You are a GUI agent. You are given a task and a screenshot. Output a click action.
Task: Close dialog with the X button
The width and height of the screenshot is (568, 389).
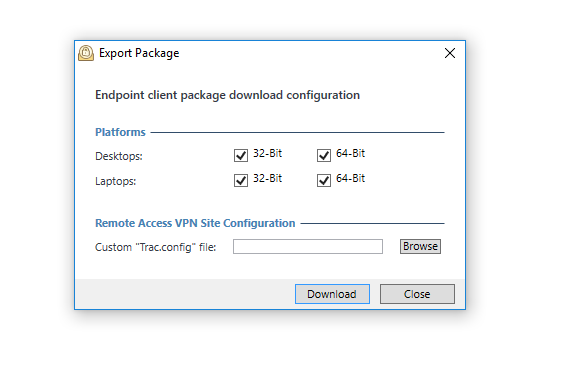(x=450, y=53)
